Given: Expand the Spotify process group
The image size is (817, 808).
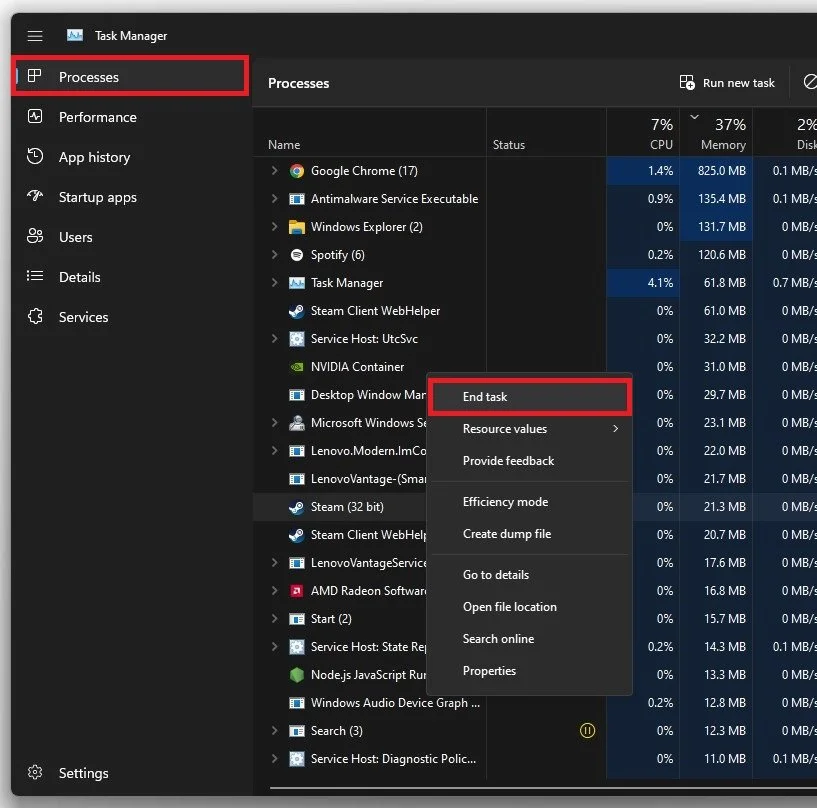Looking at the screenshot, I should pyautogui.click(x=275, y=255).
